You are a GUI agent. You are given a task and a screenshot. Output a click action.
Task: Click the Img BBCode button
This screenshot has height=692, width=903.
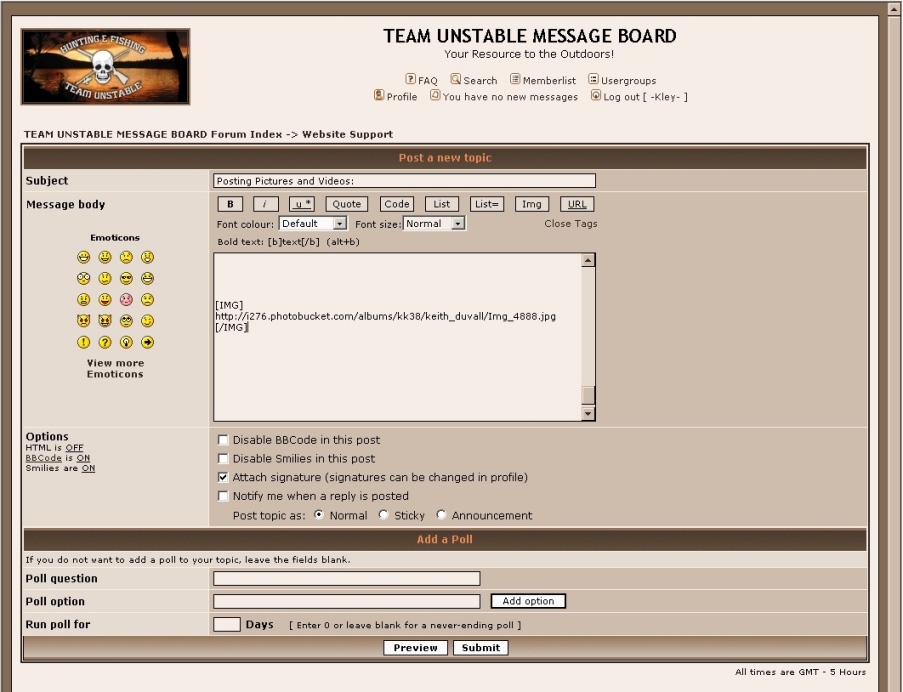click(x=532, y=204)
